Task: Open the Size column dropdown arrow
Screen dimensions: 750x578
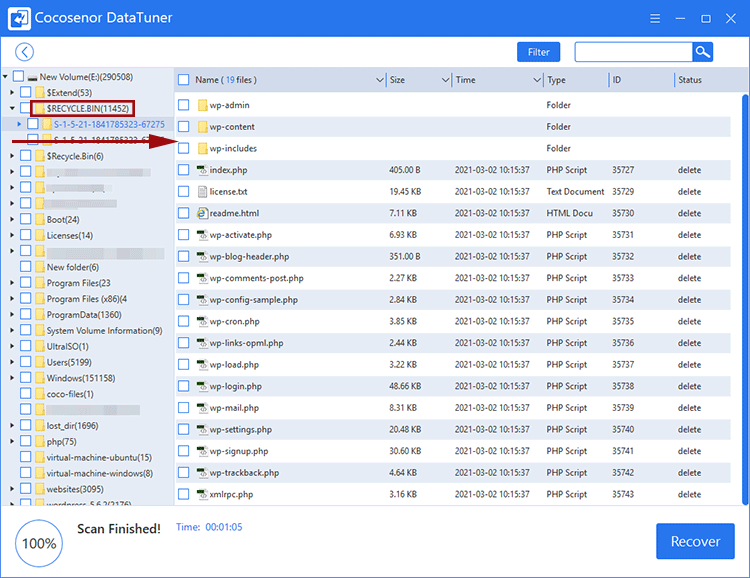Action: pyautogui.click(x=445, y=80)
